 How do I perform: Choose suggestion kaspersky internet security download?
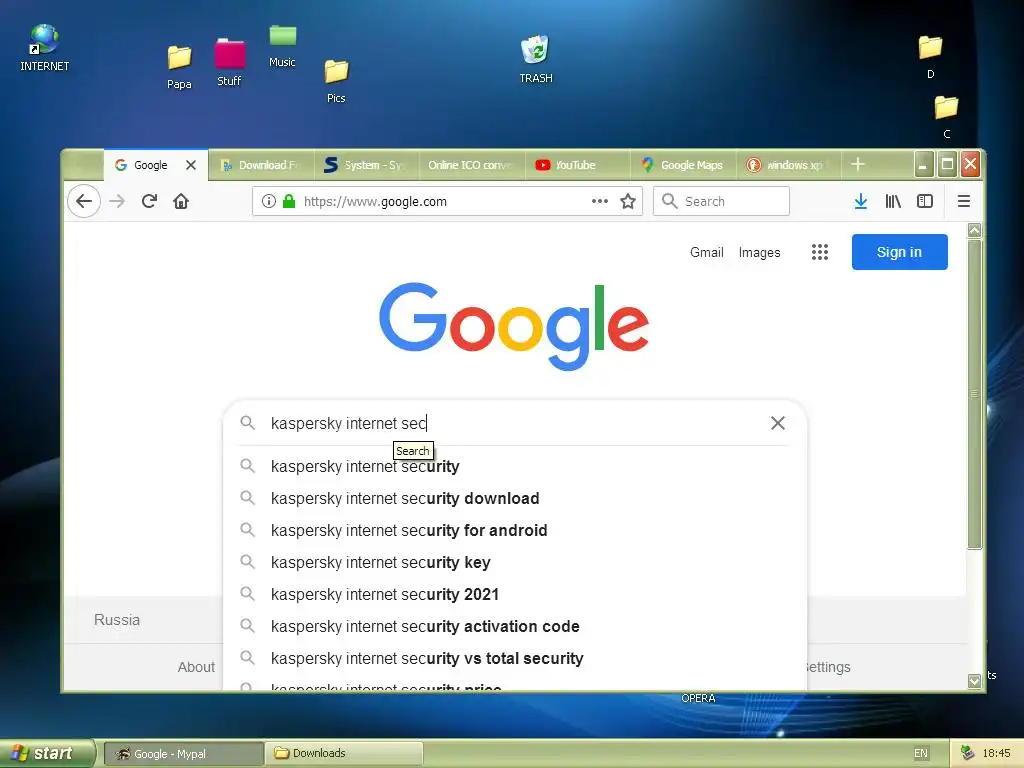515,498
